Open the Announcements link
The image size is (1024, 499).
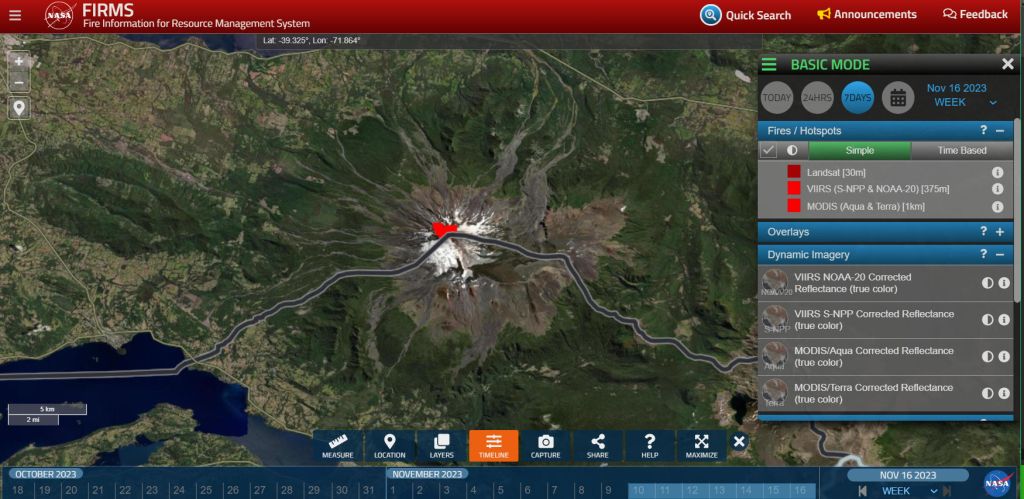[x=866, y=15]
